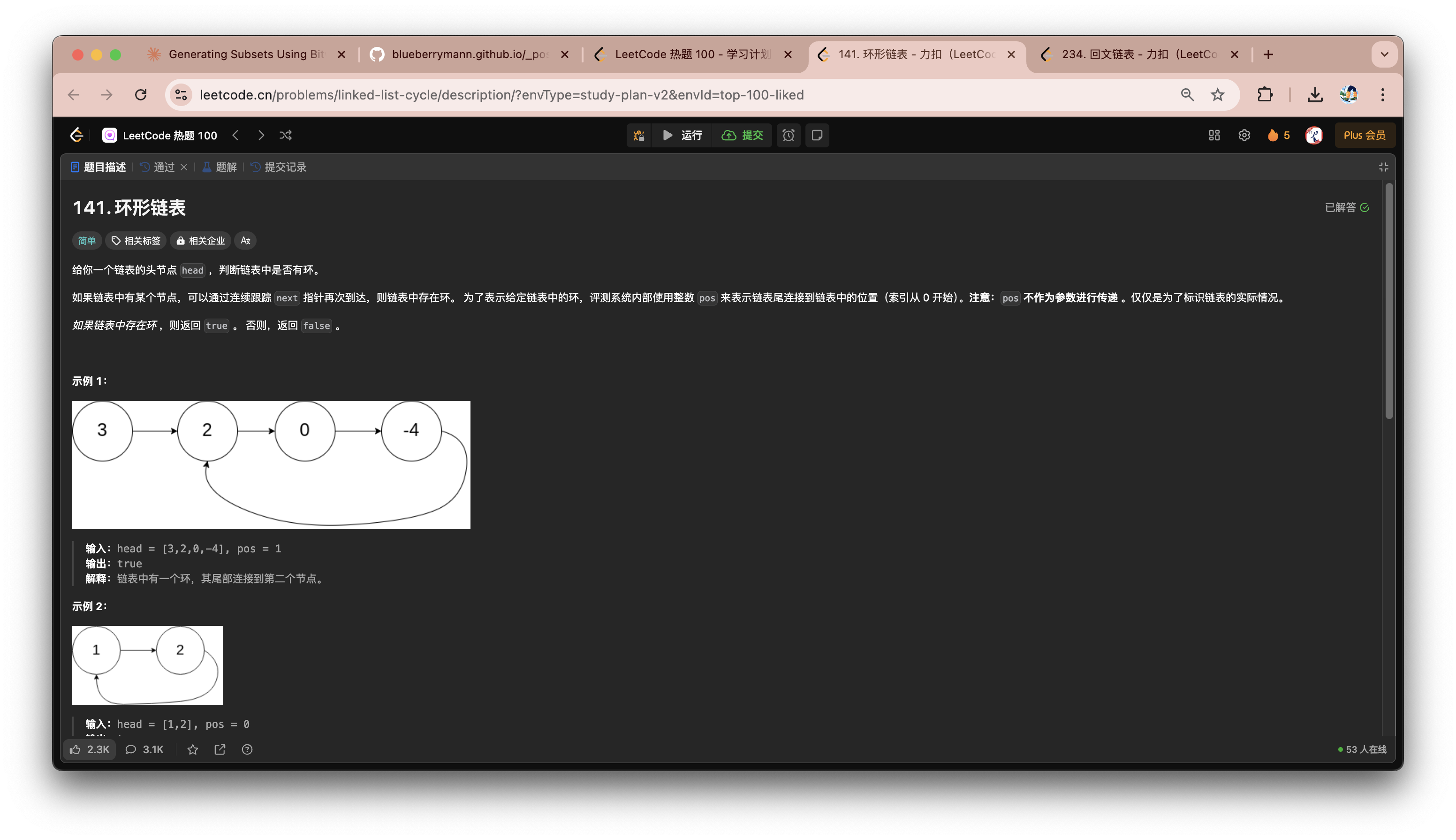
Task: Expand the 相关企业 related companies
Action: click(201, 241)
